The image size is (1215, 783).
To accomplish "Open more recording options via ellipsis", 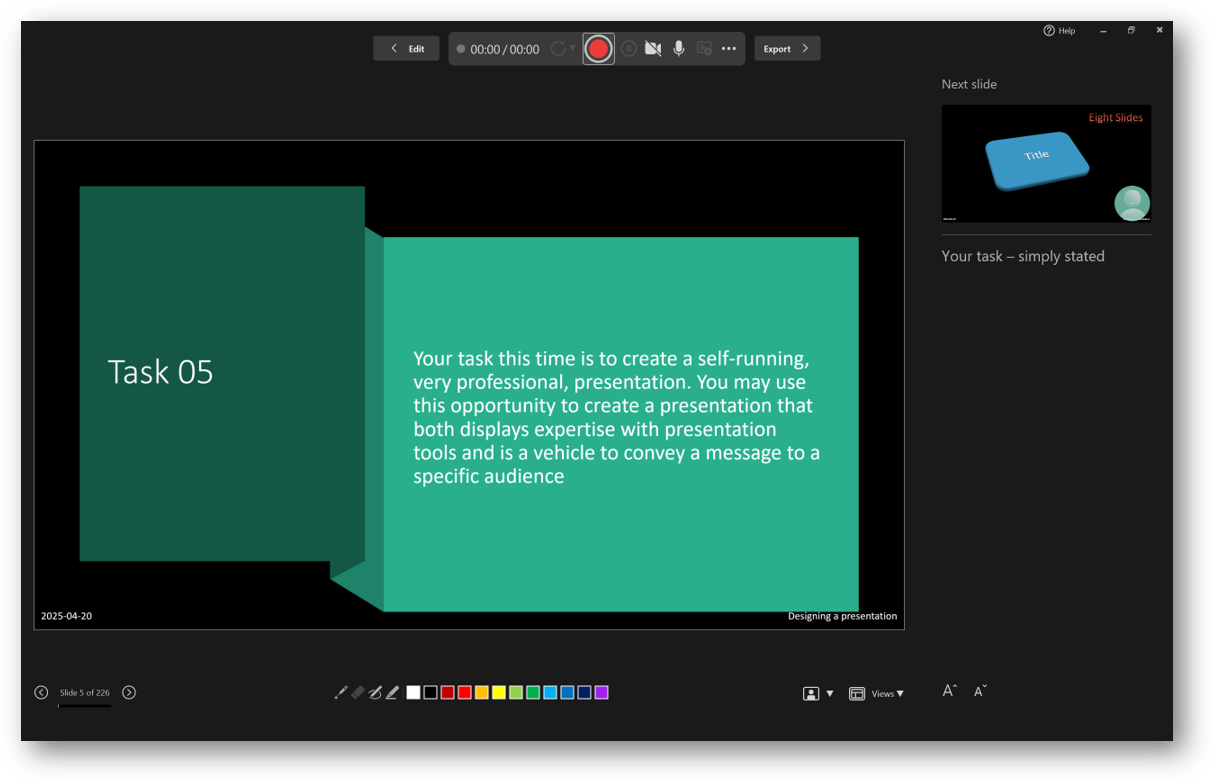I will pos(728,48).
